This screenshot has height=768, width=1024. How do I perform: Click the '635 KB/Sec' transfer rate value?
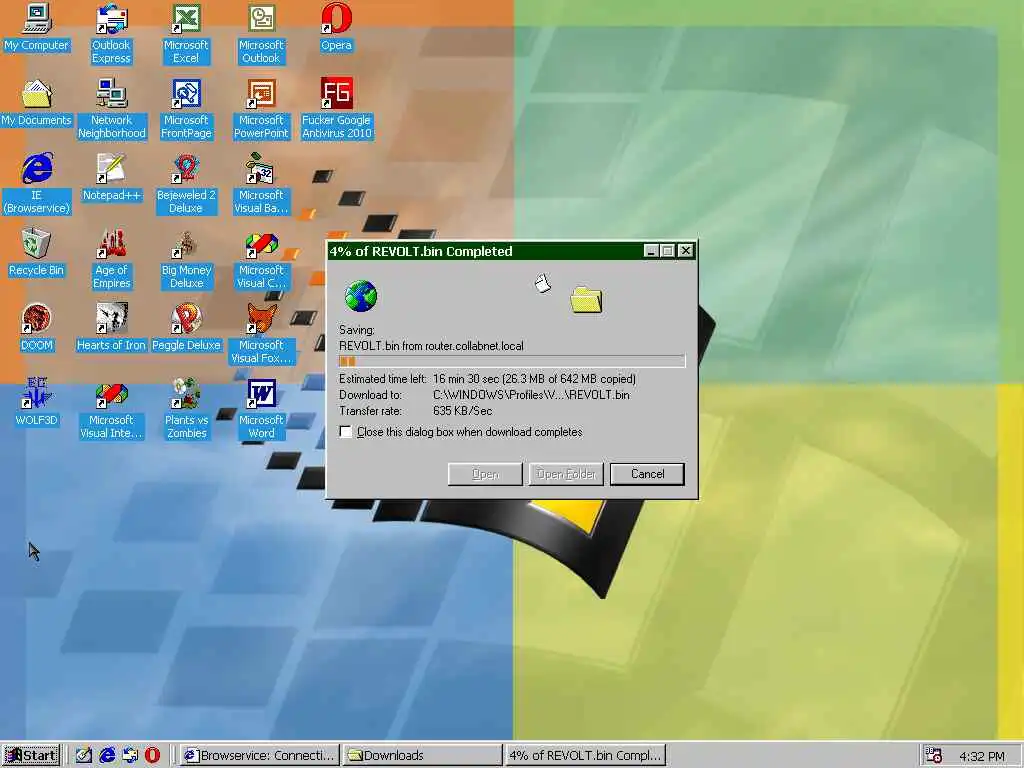click(462, 411)
